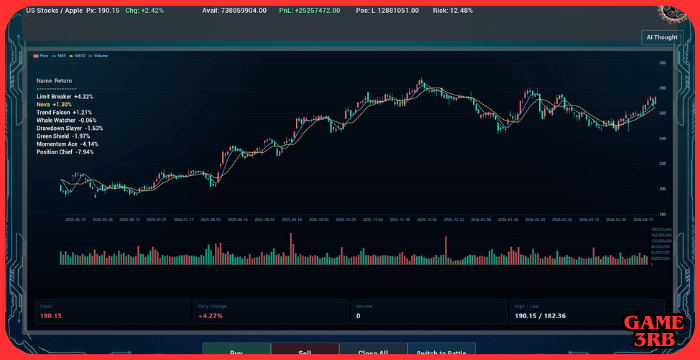Select the 'Trend Falcon +1.21%' row

64,112
